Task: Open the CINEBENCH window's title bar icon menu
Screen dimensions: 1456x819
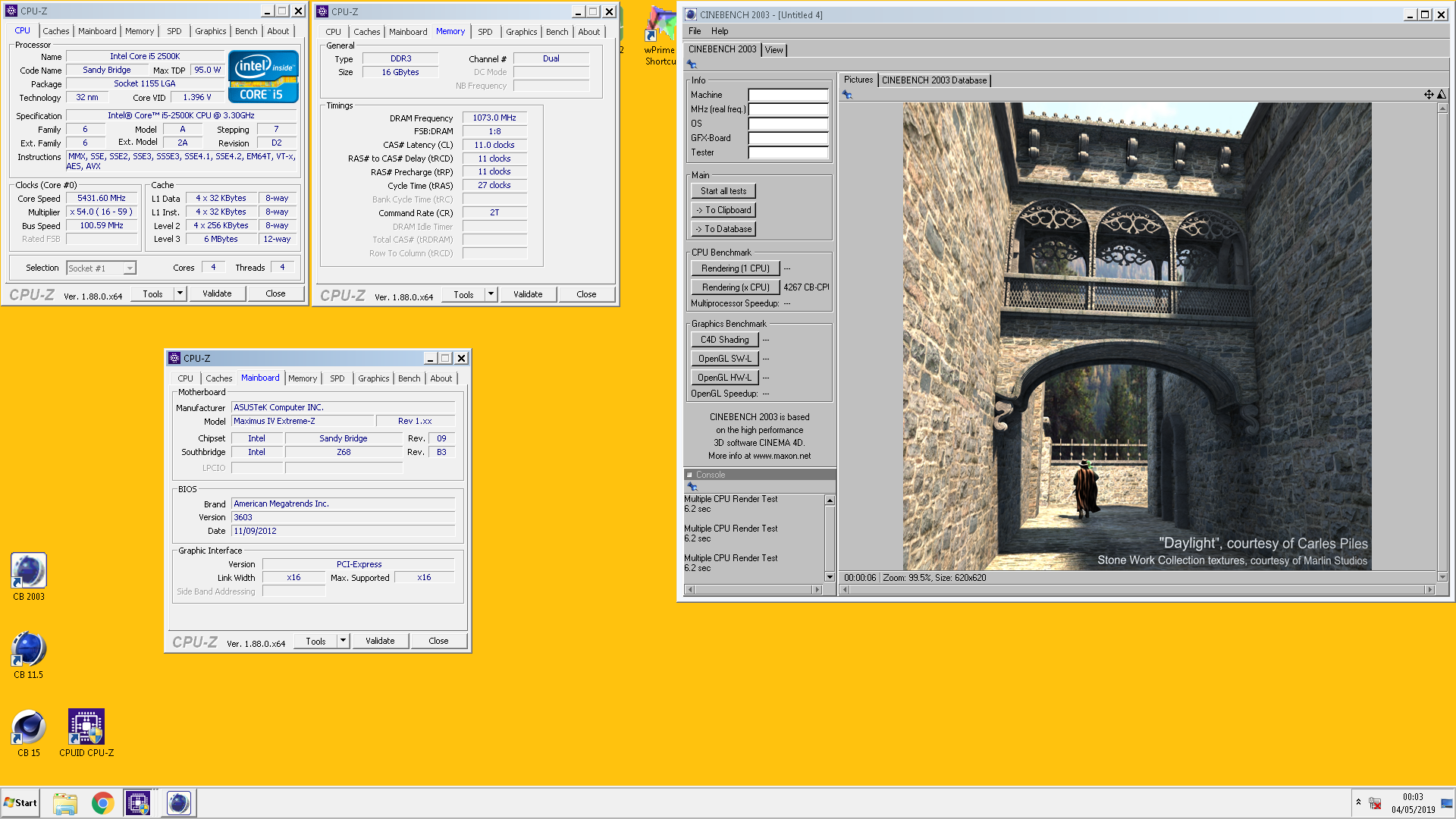Action: click(691, 14)
